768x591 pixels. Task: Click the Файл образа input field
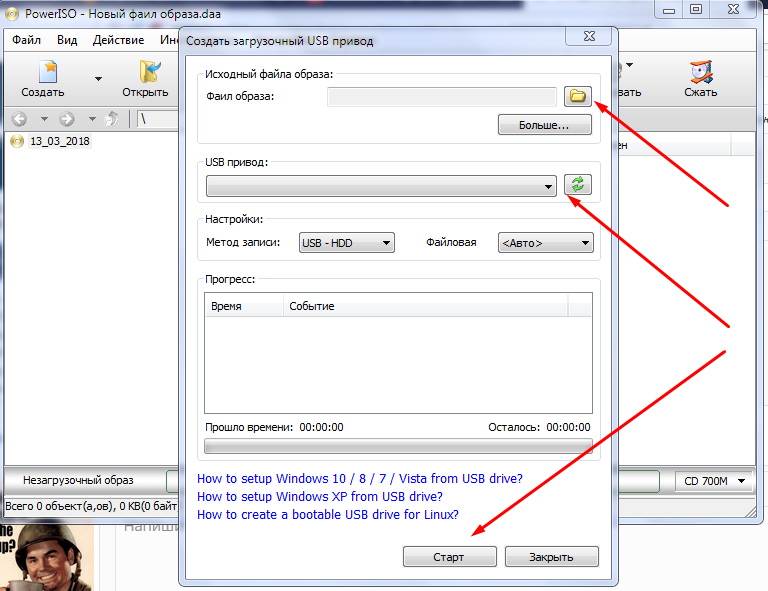click(x=442, y=96)
